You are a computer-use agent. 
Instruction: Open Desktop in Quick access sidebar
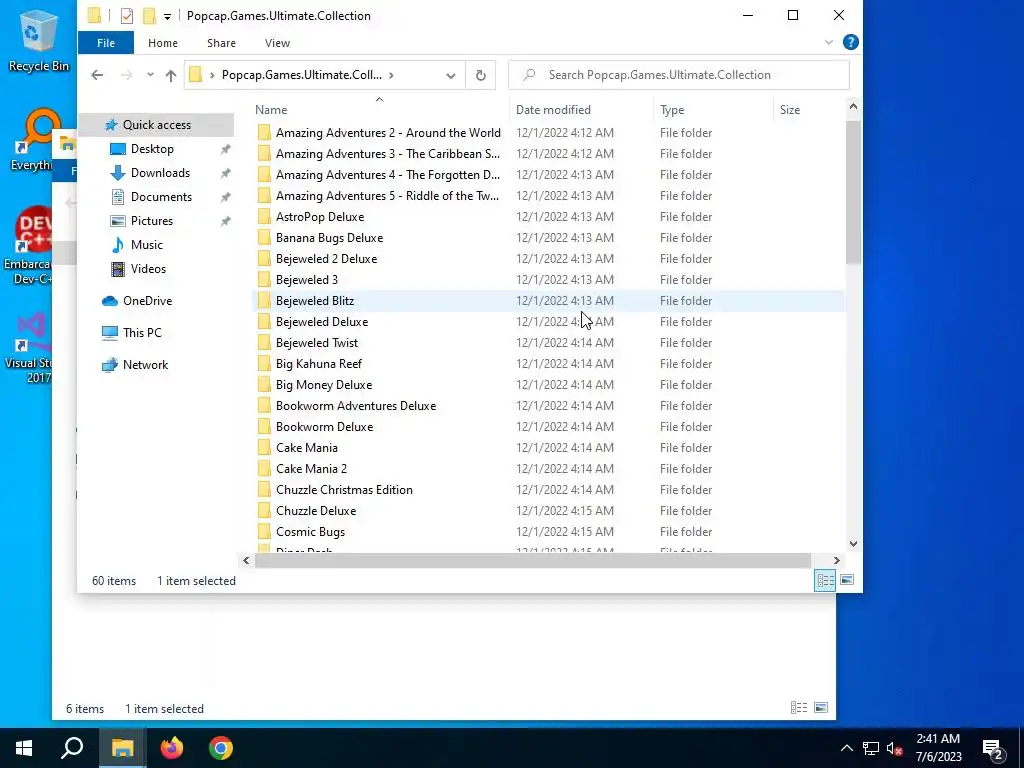(x=152, y=149)
